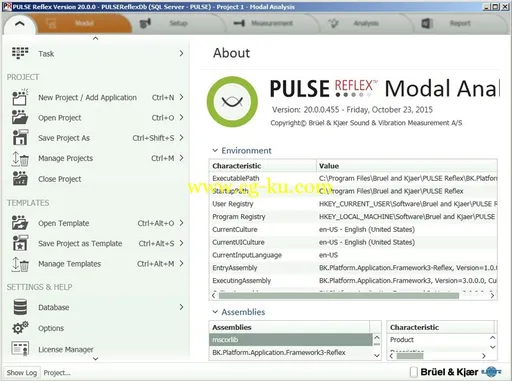Click the Save Project as Template icon
The height and width of the screenshot is (381, 512).
(x=20, y=243)
